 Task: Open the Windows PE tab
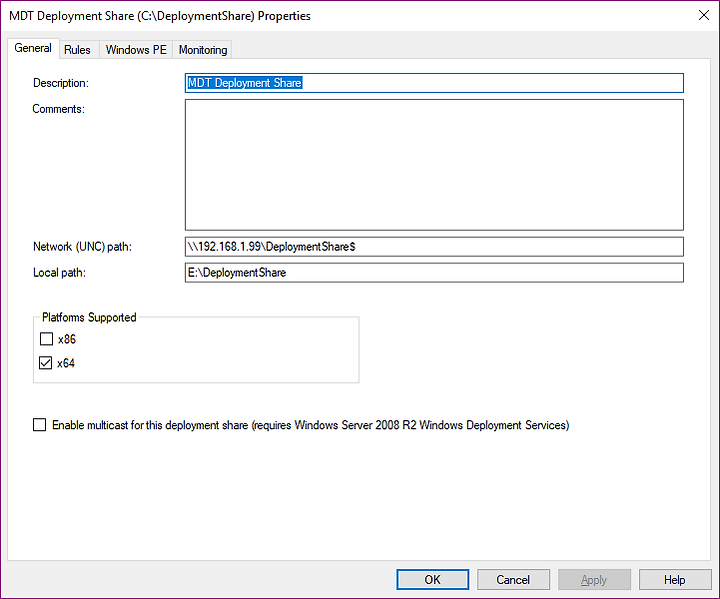point(136,50)
